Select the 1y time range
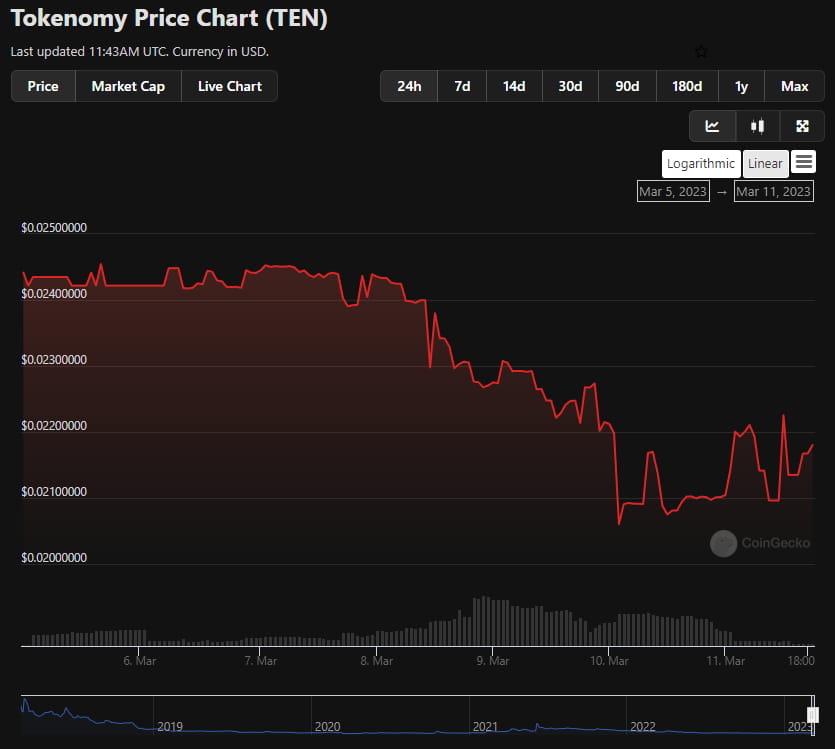The height and width of the screenshot is (749, 835). point(741,86)
